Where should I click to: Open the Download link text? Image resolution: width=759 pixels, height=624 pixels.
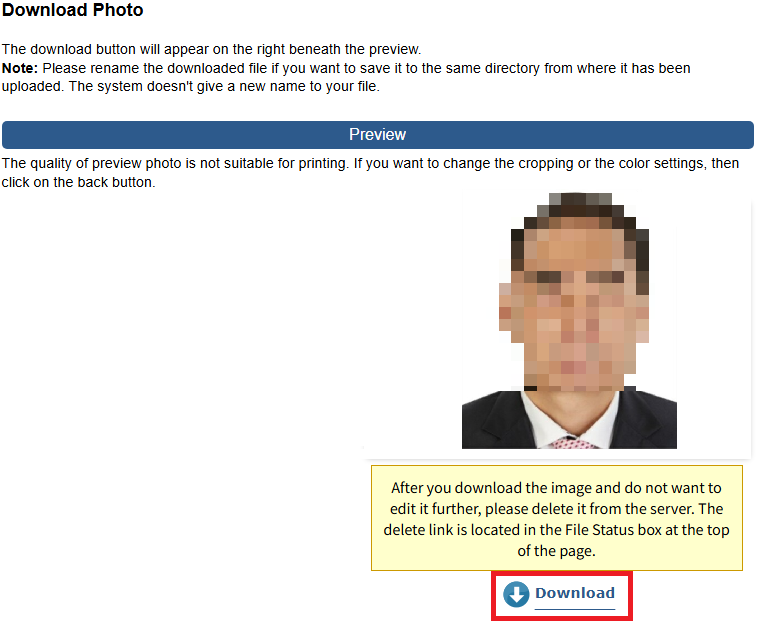click(575, 593)
